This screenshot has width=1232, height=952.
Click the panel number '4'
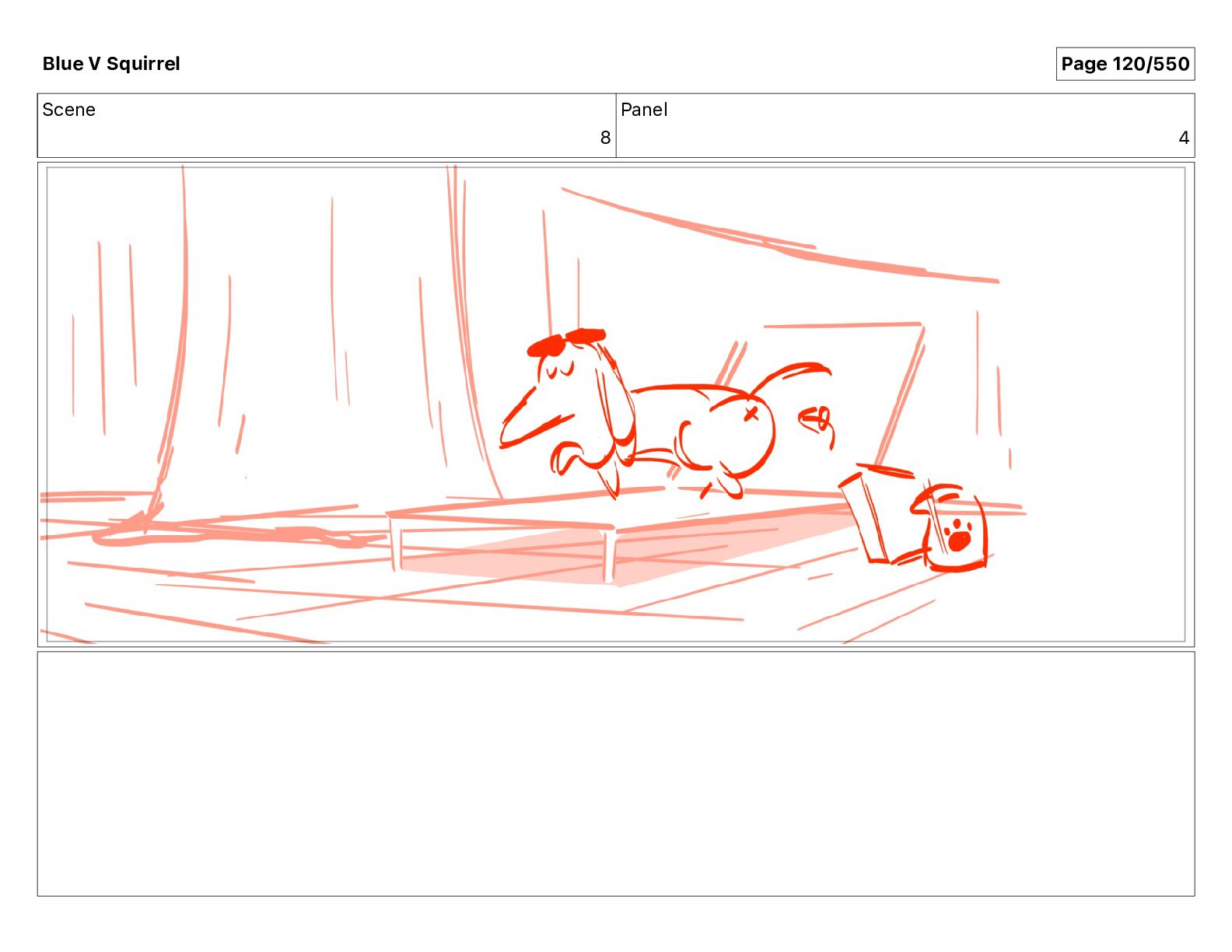[1184, 138]
